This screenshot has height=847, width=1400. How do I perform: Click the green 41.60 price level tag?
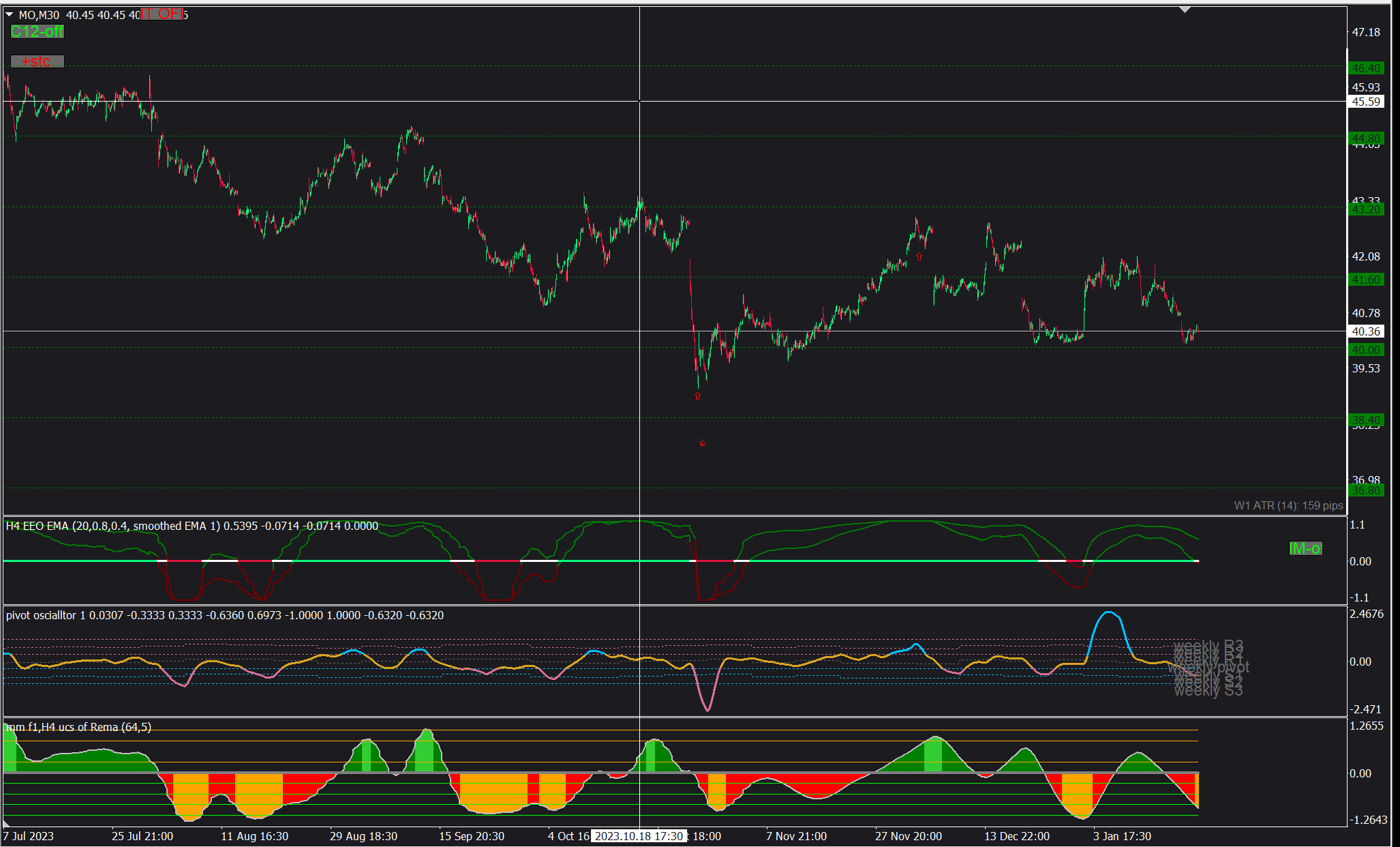[x=1366, y=280]
